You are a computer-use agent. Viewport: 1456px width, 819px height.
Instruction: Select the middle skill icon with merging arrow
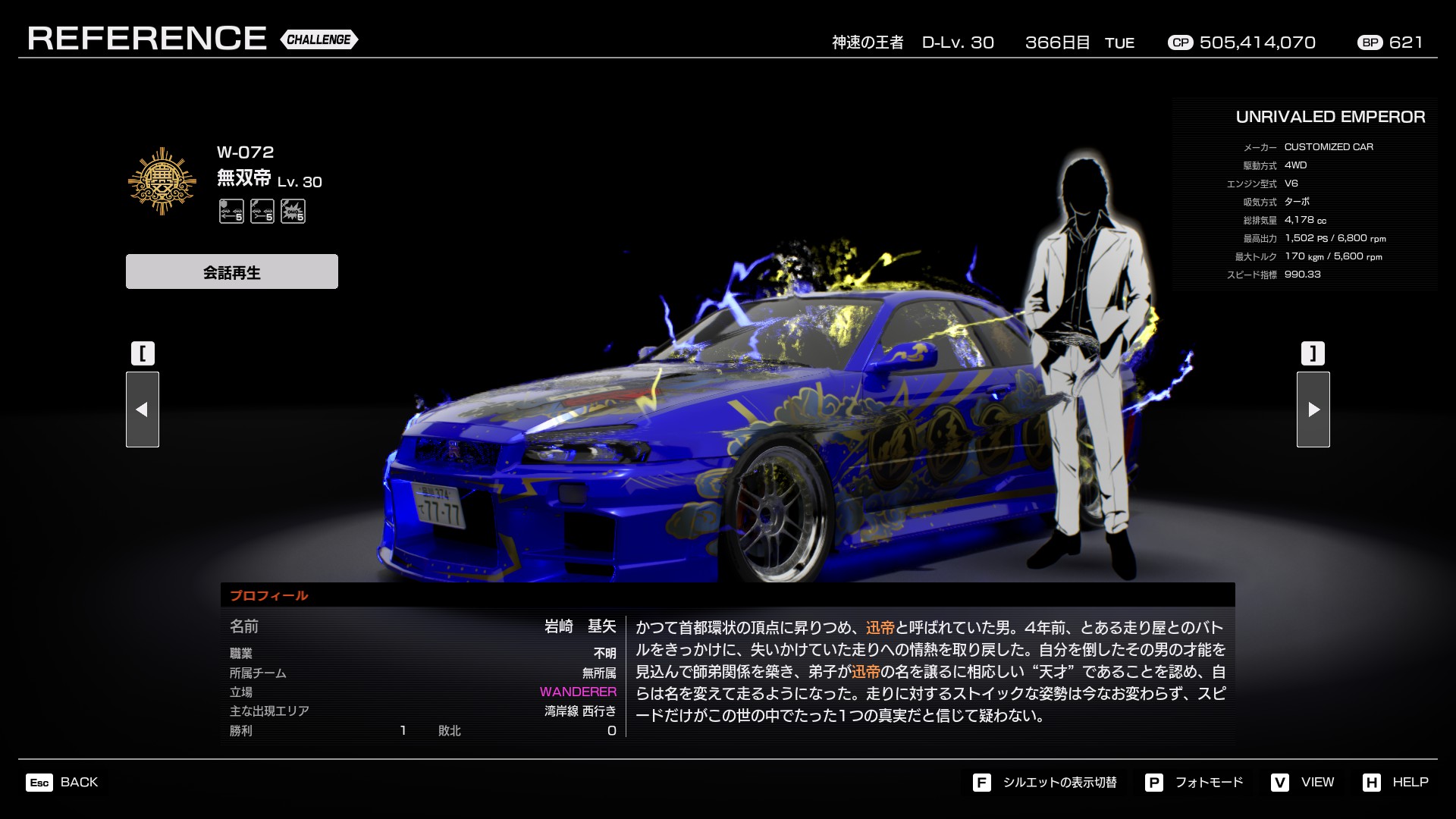pyautogui.click(x=262, y=212)
